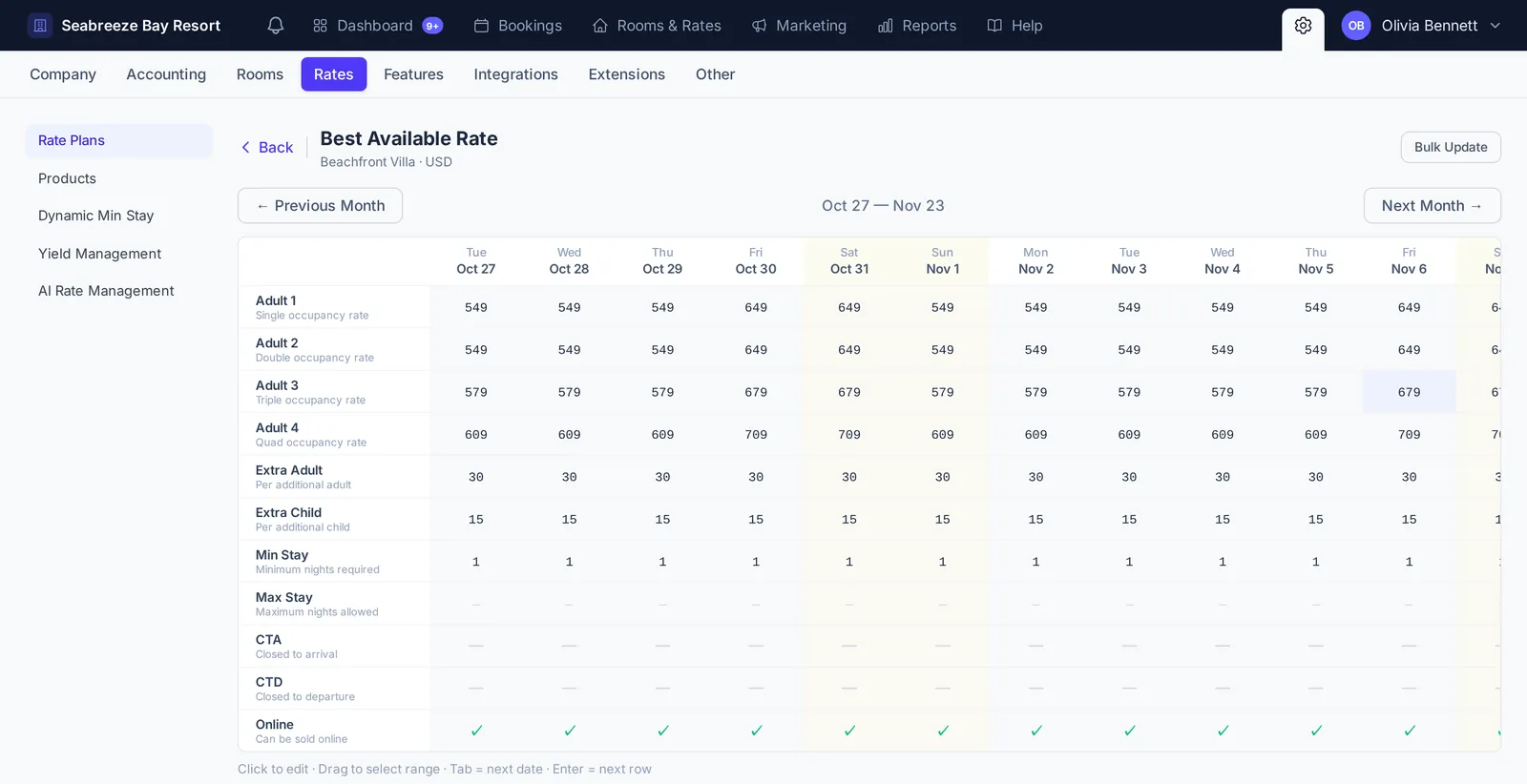Open Rooms & Rates
The image size is (1527, 784).
pos(657,26)
